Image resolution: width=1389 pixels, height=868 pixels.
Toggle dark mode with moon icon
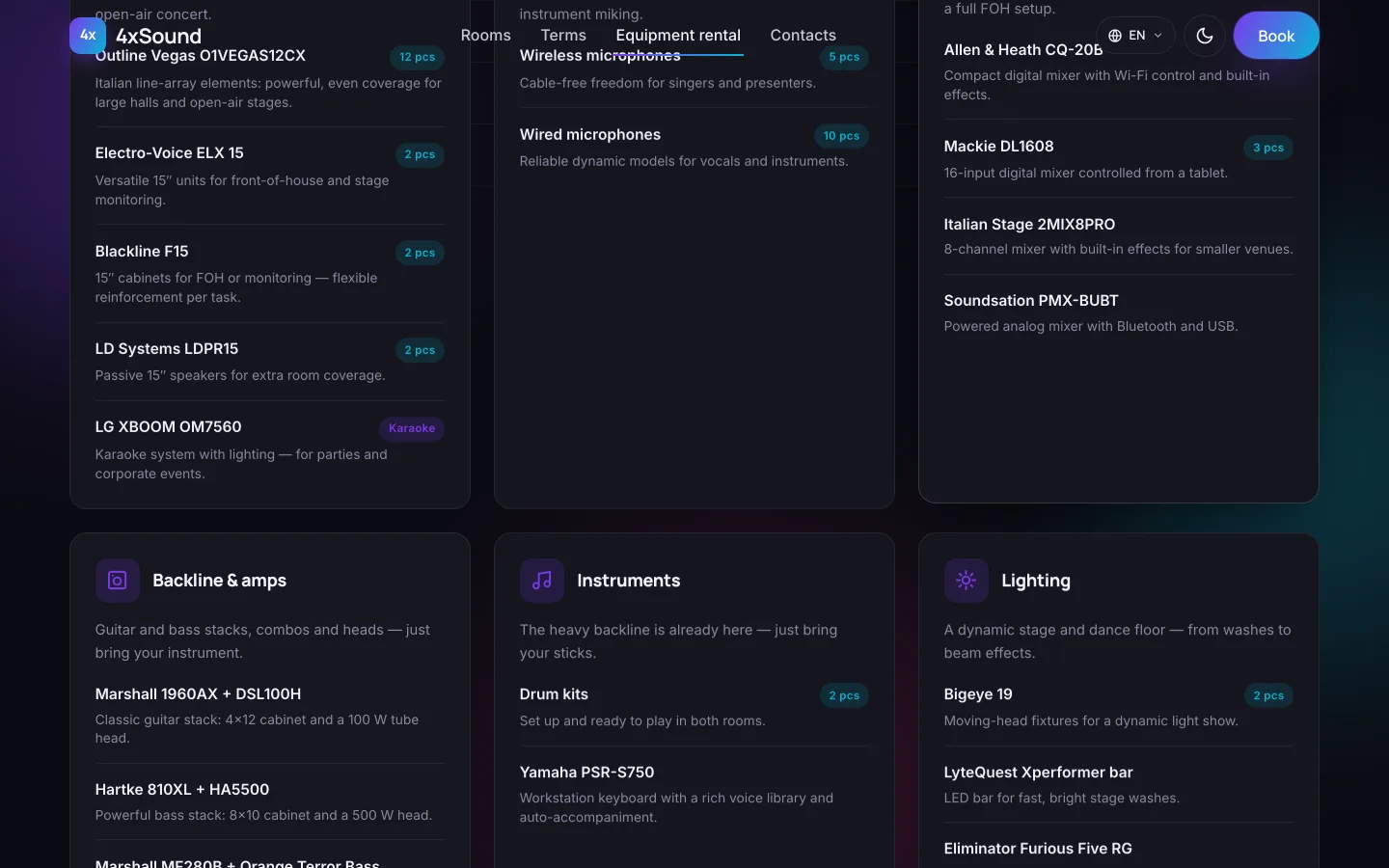1205,36
